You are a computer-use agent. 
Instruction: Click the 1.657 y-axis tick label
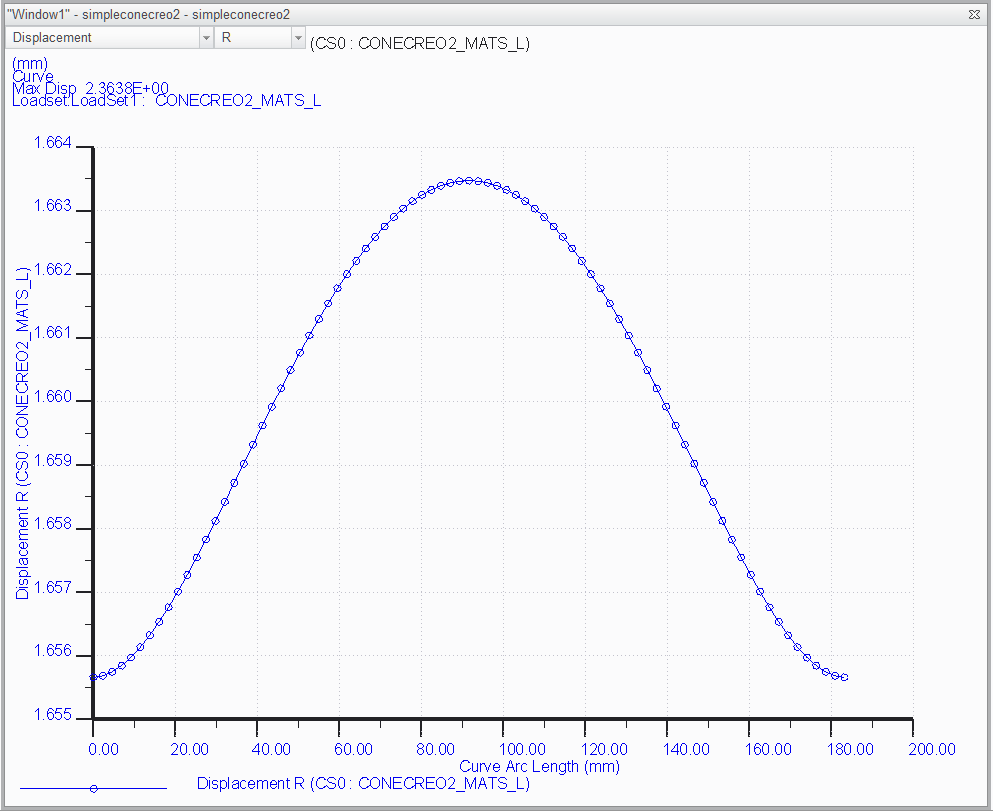tap(53, 588)
